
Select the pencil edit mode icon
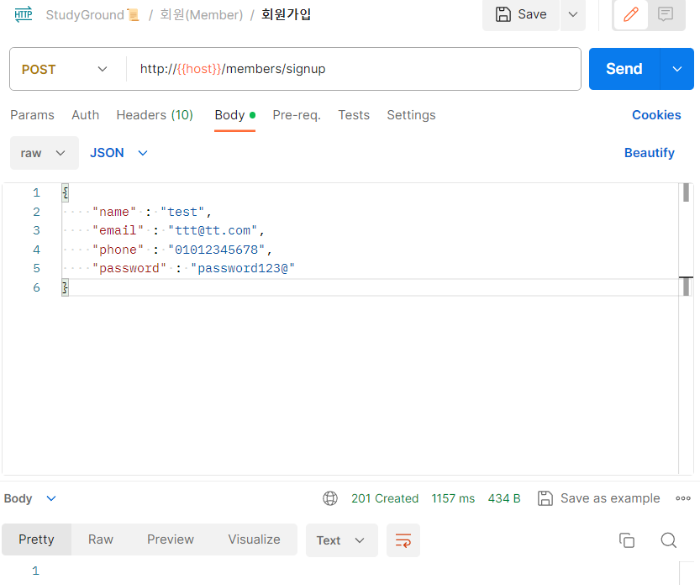tap(631, 14)
